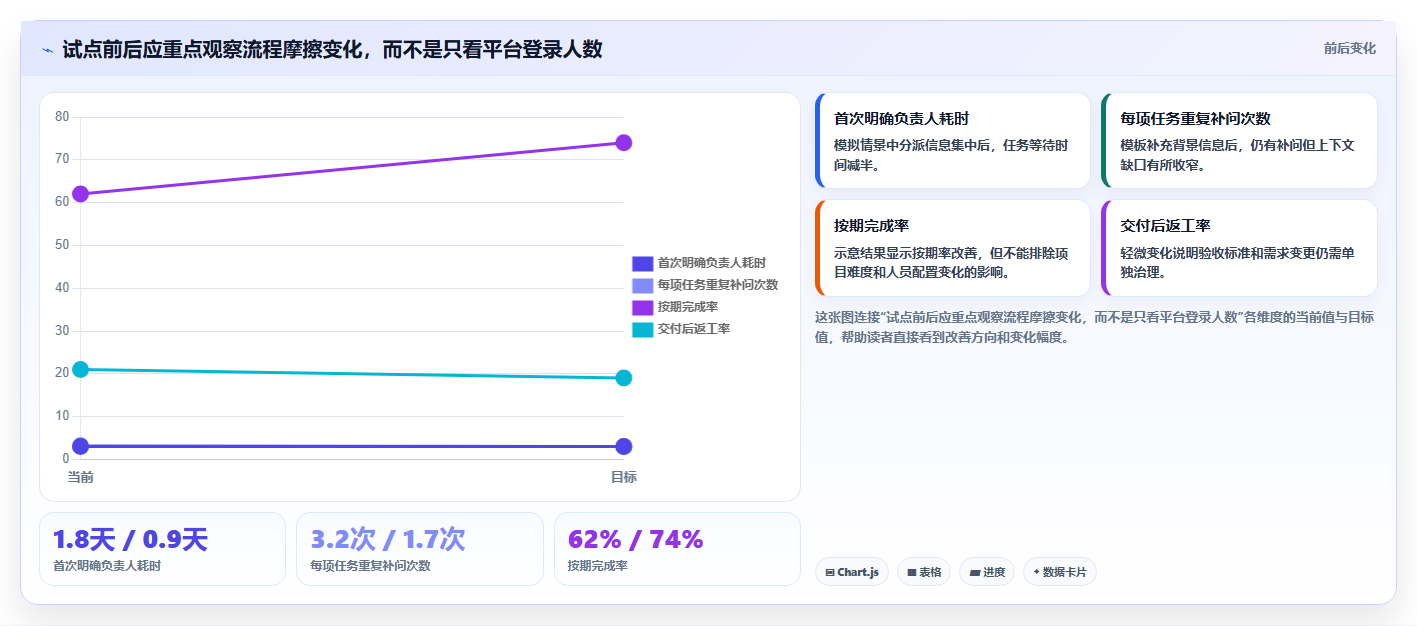Toggle the 按期完成率 legend color box
Viewport: 1417px width, 626px height.
pyautogui.click(x=642, y=307)
